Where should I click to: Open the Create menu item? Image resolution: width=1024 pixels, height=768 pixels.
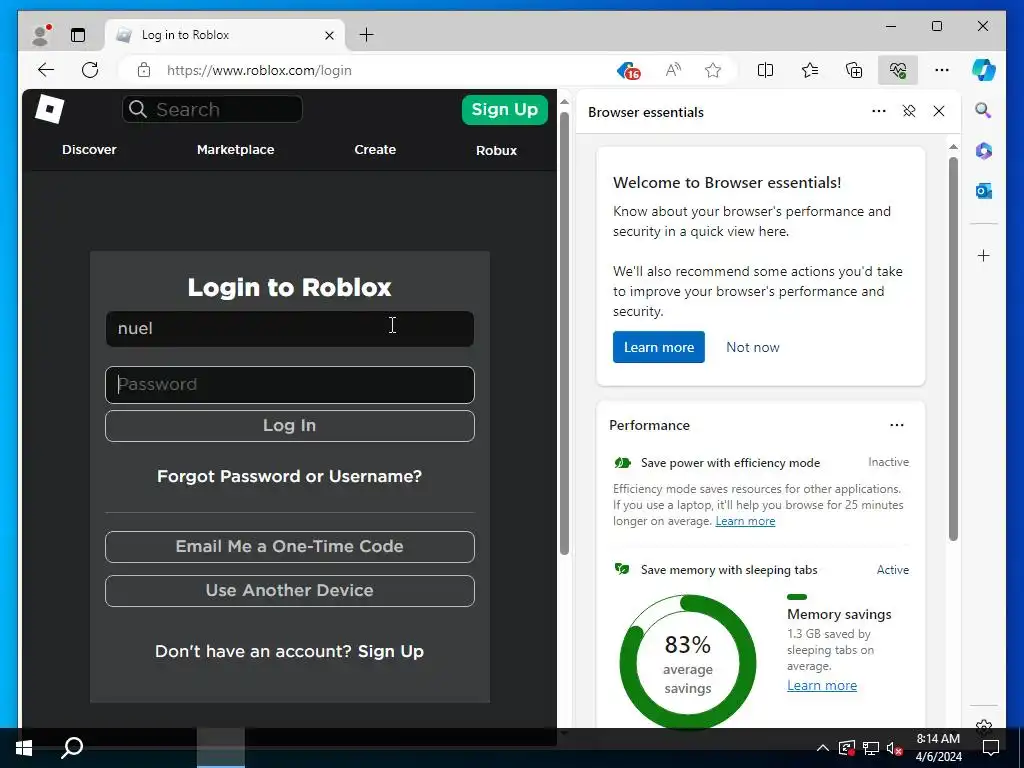[x=376, y=150]
